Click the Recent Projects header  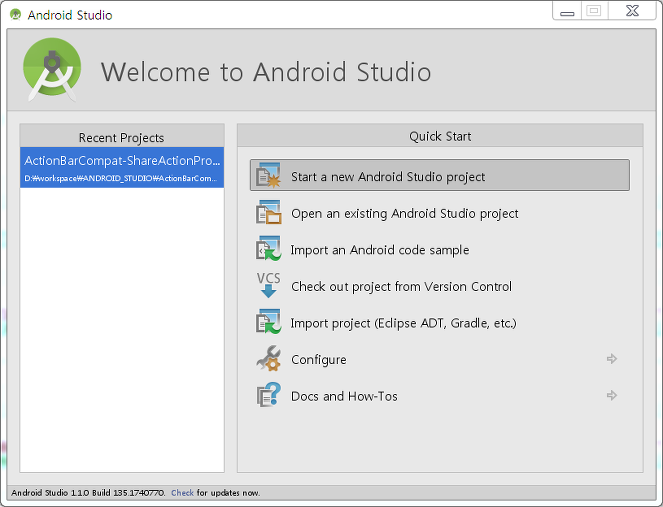(x=121, y=137)
